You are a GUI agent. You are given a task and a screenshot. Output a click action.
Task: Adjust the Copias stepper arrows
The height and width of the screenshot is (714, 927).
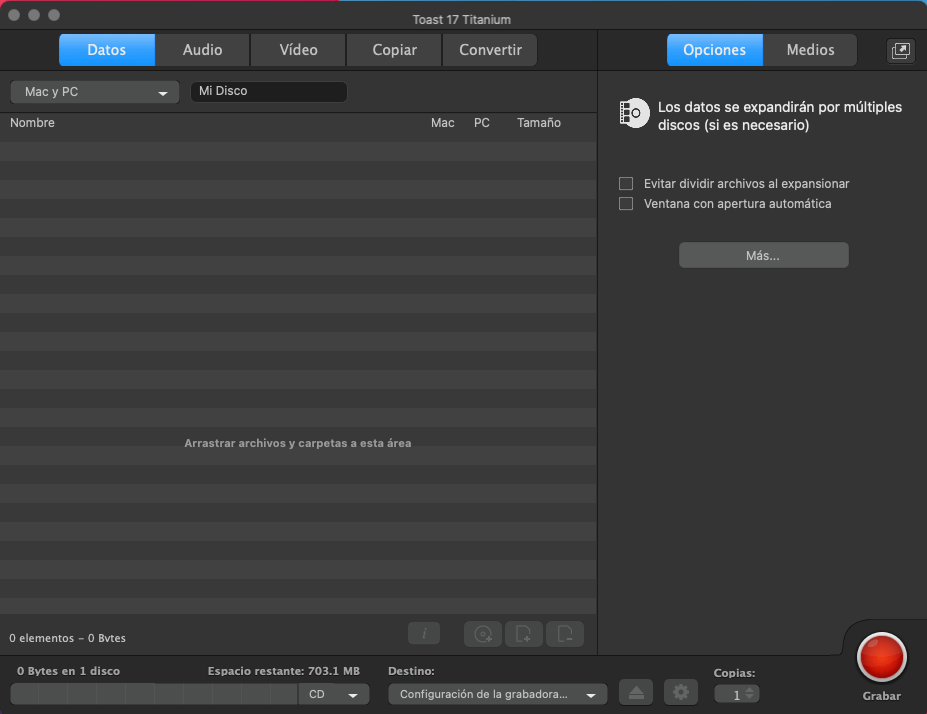750,694
